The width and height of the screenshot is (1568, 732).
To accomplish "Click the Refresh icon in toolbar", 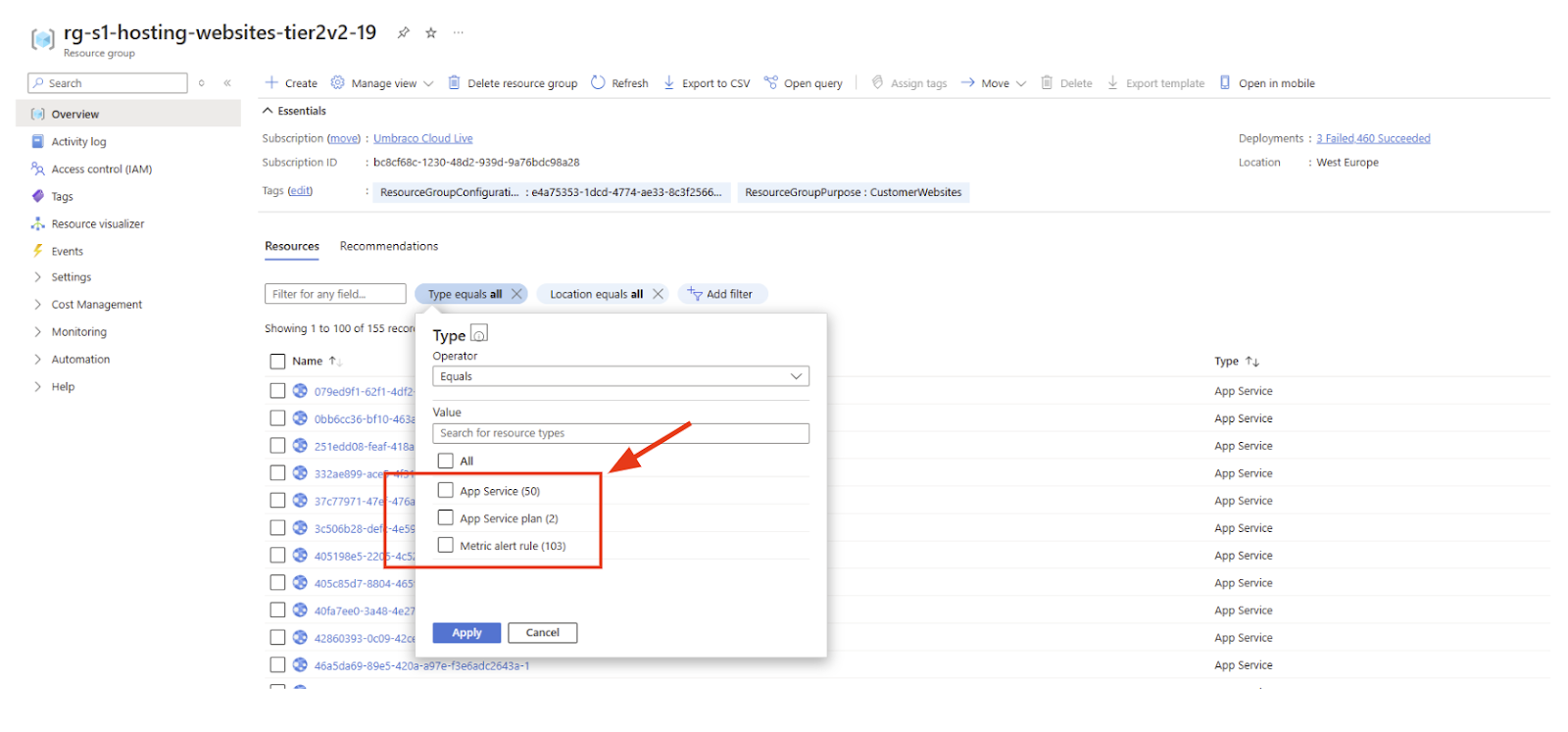I will pos(598,83).
